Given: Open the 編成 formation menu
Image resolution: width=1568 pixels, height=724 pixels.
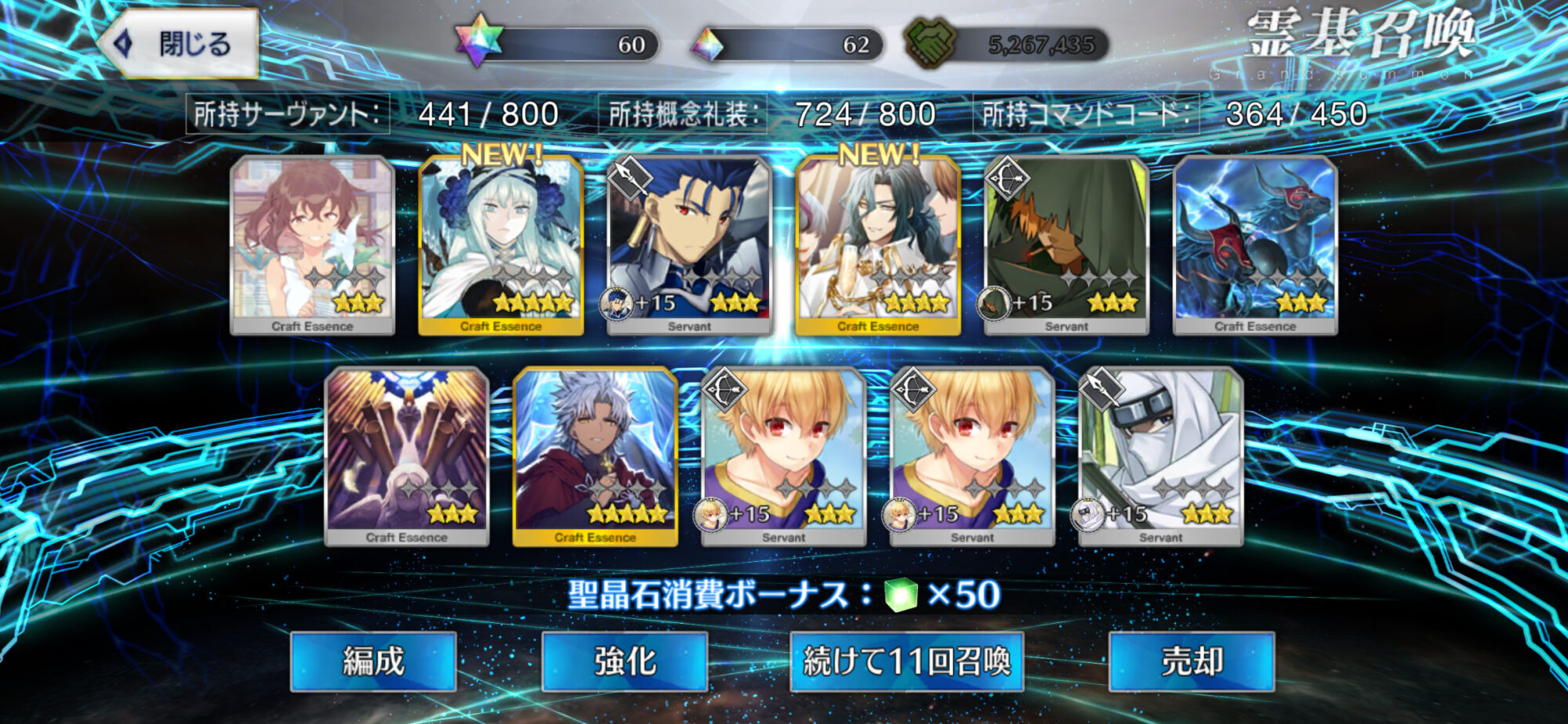Looking at the screenshot, I should (373, 661).
